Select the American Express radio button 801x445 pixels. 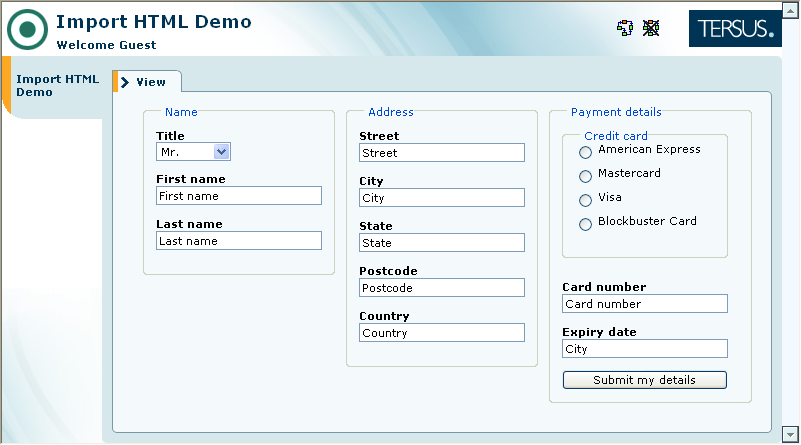pos(586,152)
